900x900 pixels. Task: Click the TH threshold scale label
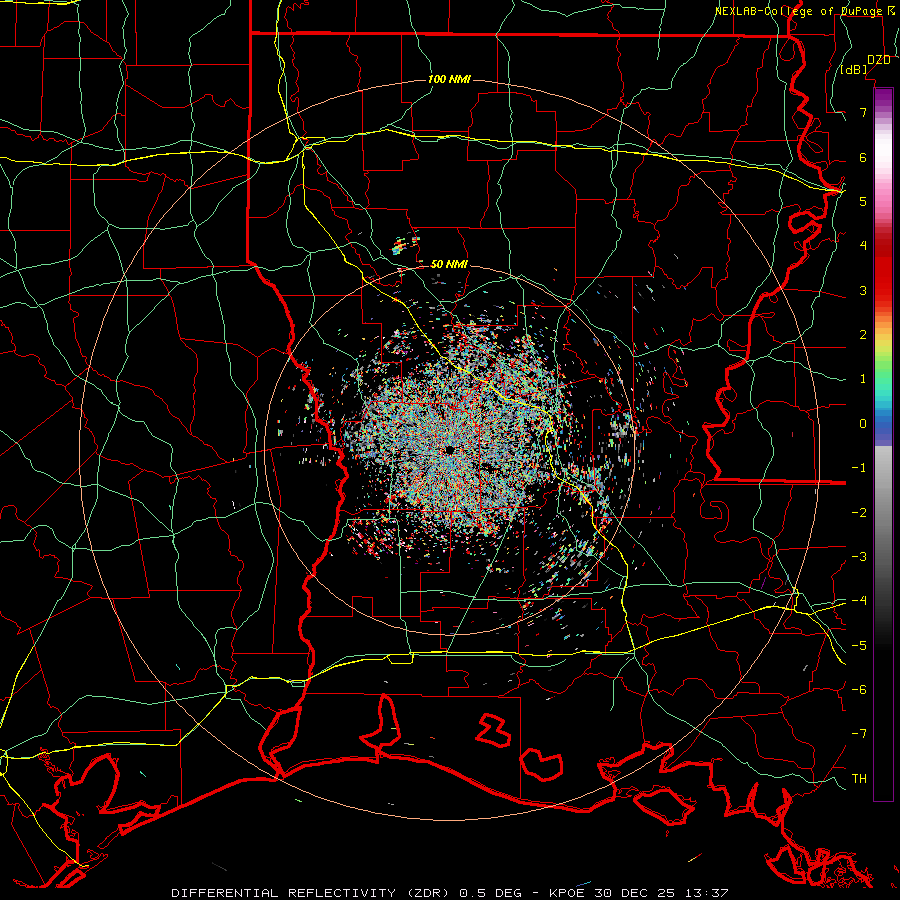[x=859, y=779]
